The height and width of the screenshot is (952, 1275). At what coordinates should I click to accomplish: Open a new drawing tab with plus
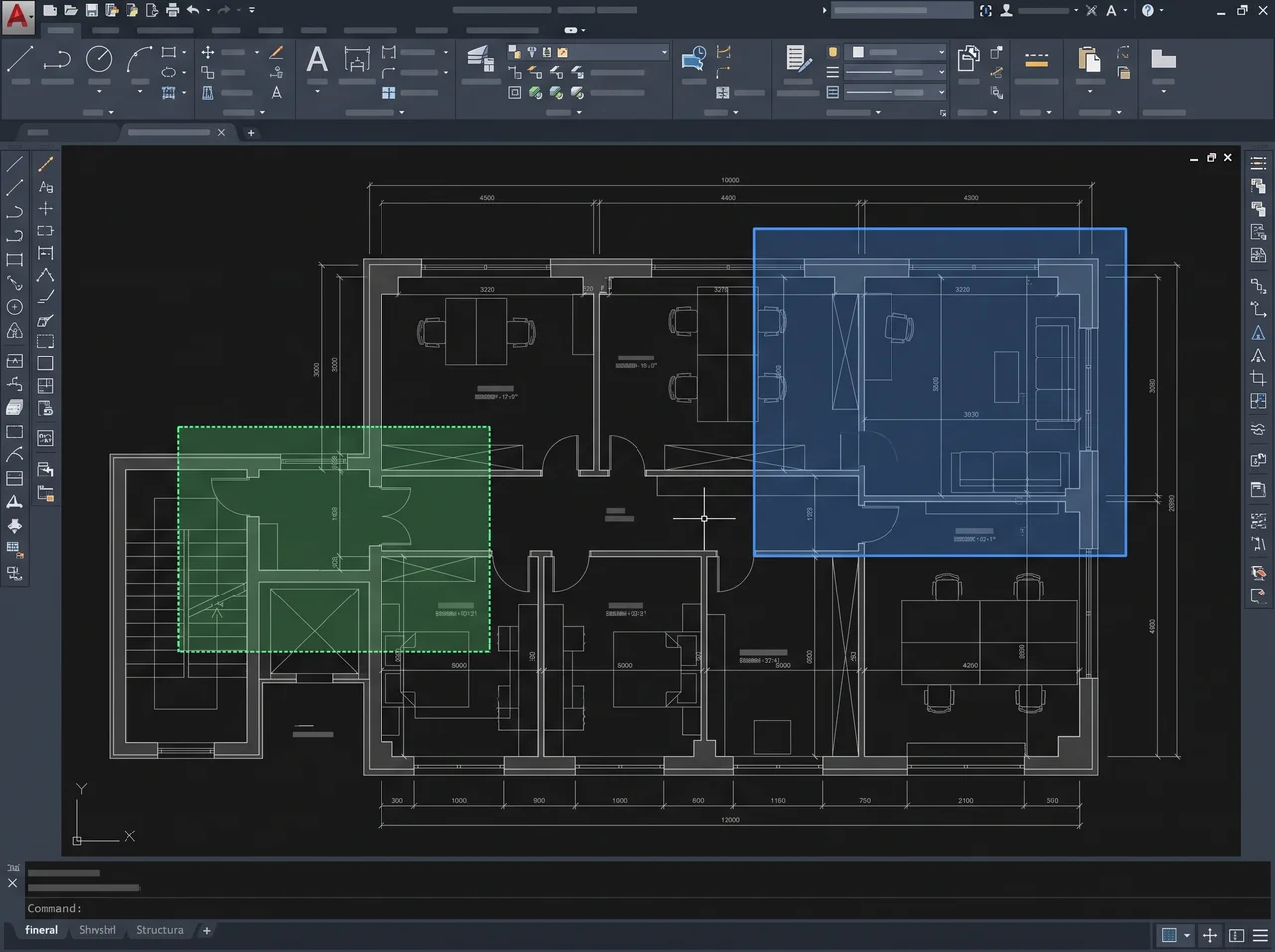(x=251, y=133)
